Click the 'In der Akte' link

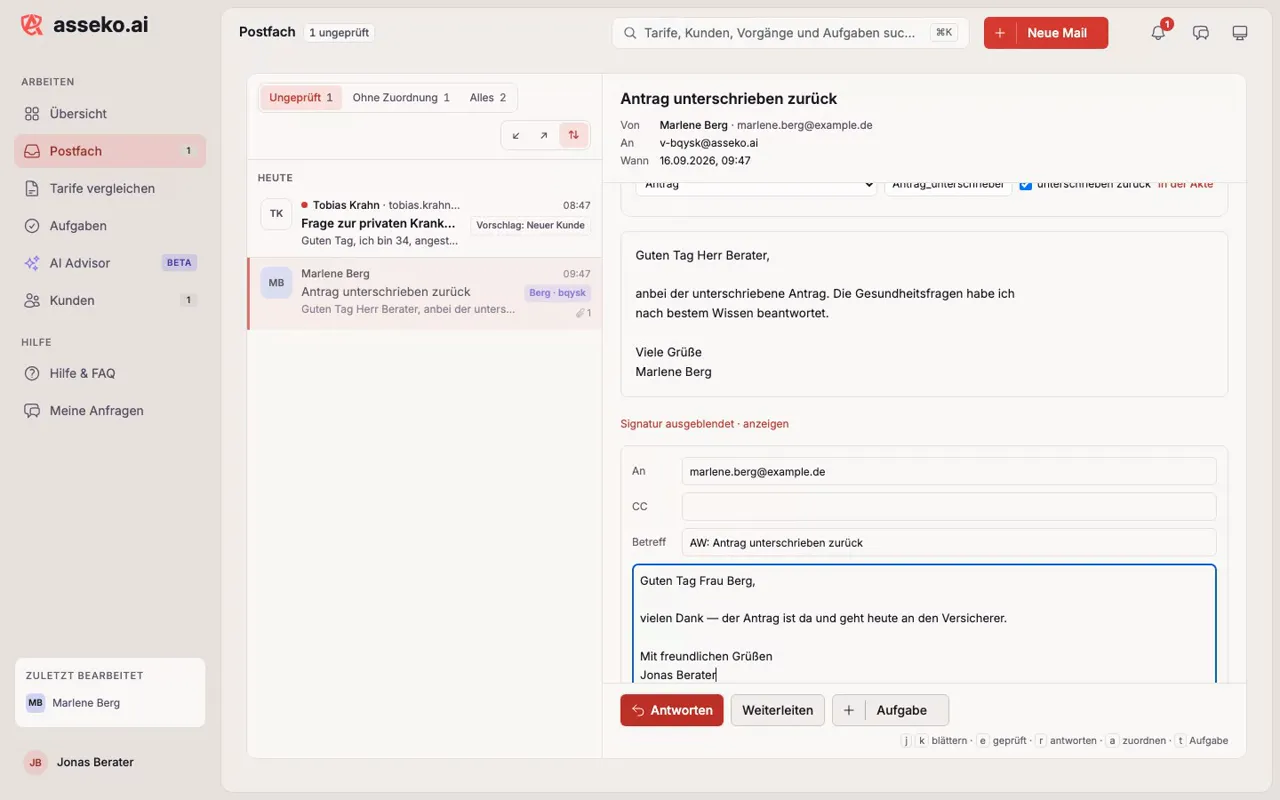click(1186, 185)
